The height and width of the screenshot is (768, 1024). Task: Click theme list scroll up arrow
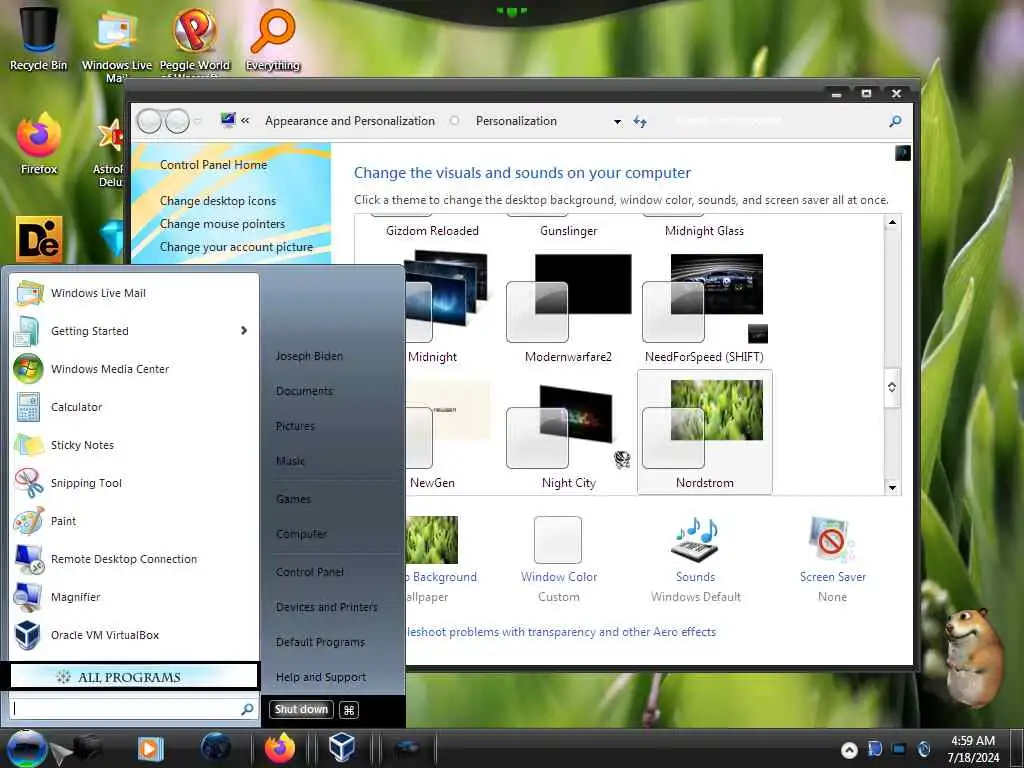(x=892, y=222)
